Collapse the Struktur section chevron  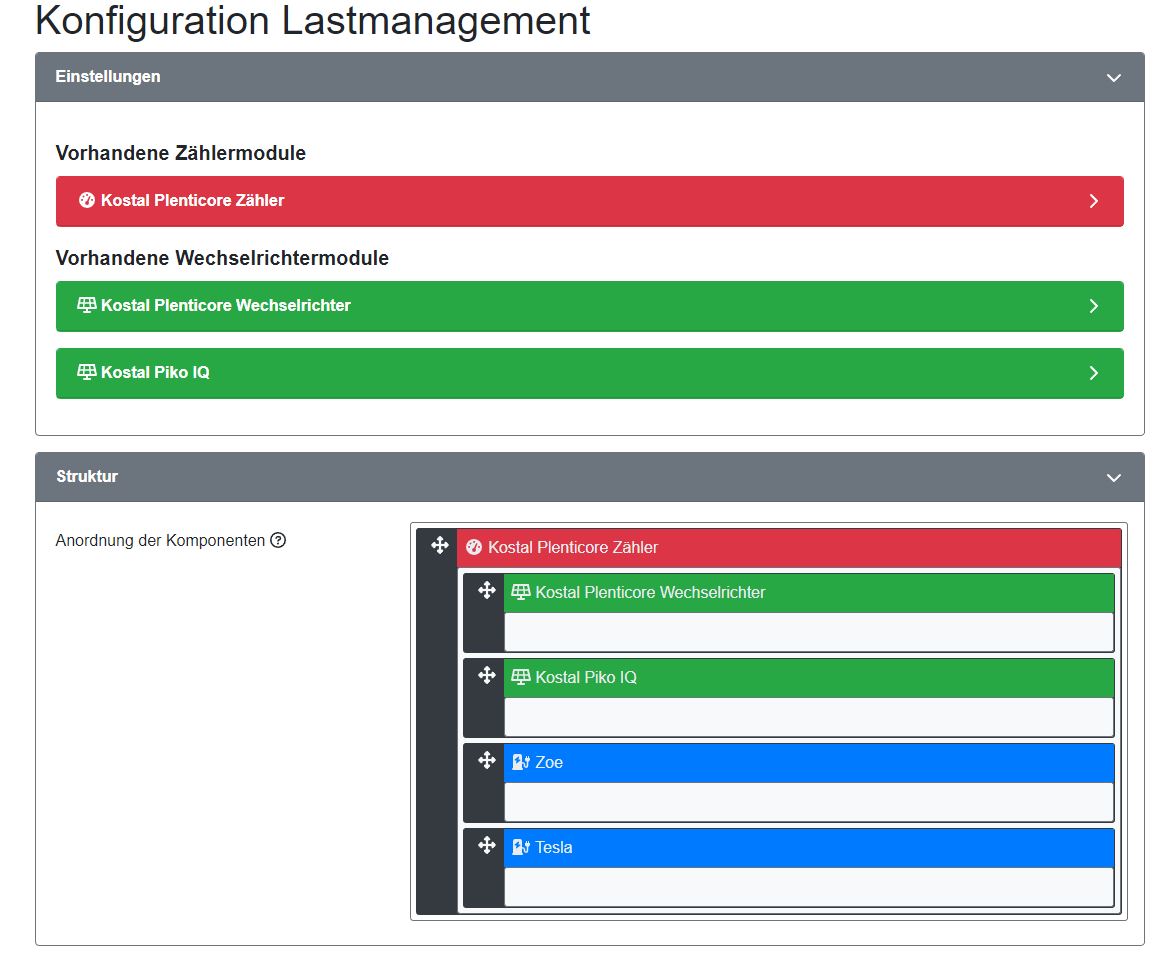point(1113,478)
